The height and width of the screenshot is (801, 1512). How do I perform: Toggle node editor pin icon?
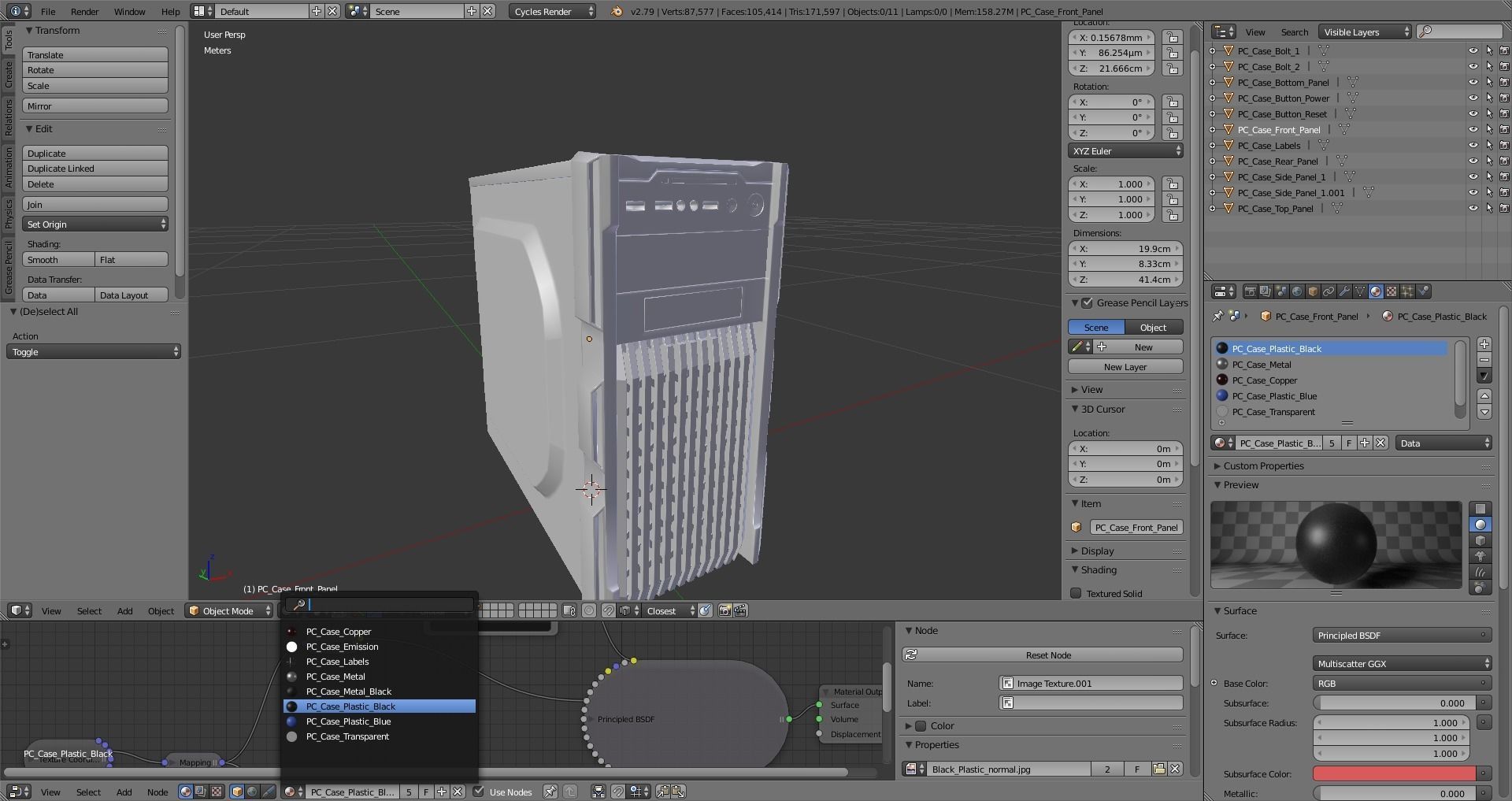[550, 792]
